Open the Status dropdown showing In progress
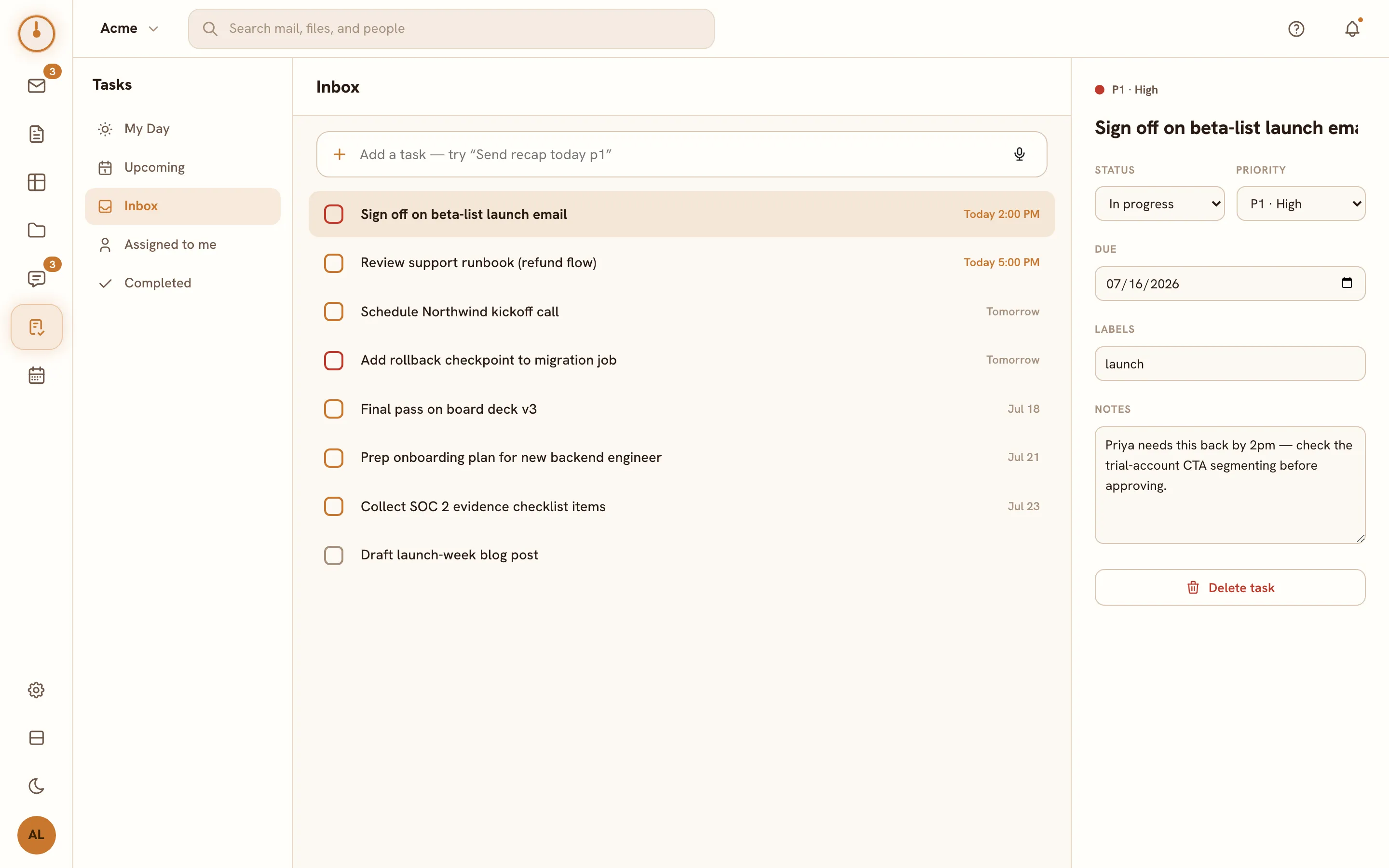The height and width of the screenshot is (868, 1389). tap(1159, 204)
